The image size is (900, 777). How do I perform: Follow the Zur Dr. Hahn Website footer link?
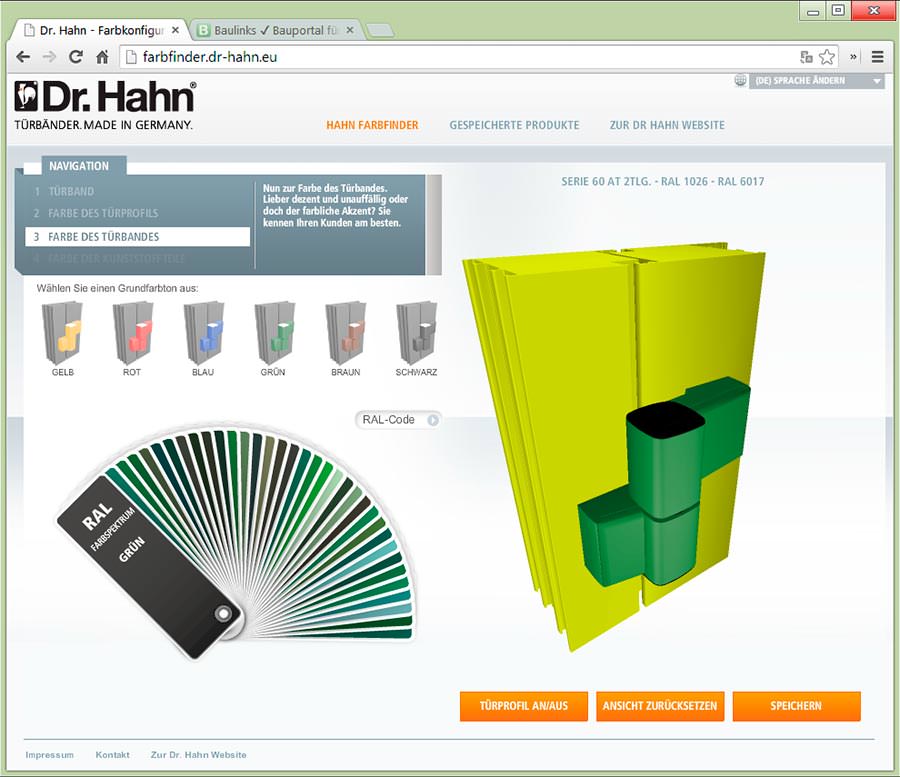pyautogui.click(x=199, y=755)
